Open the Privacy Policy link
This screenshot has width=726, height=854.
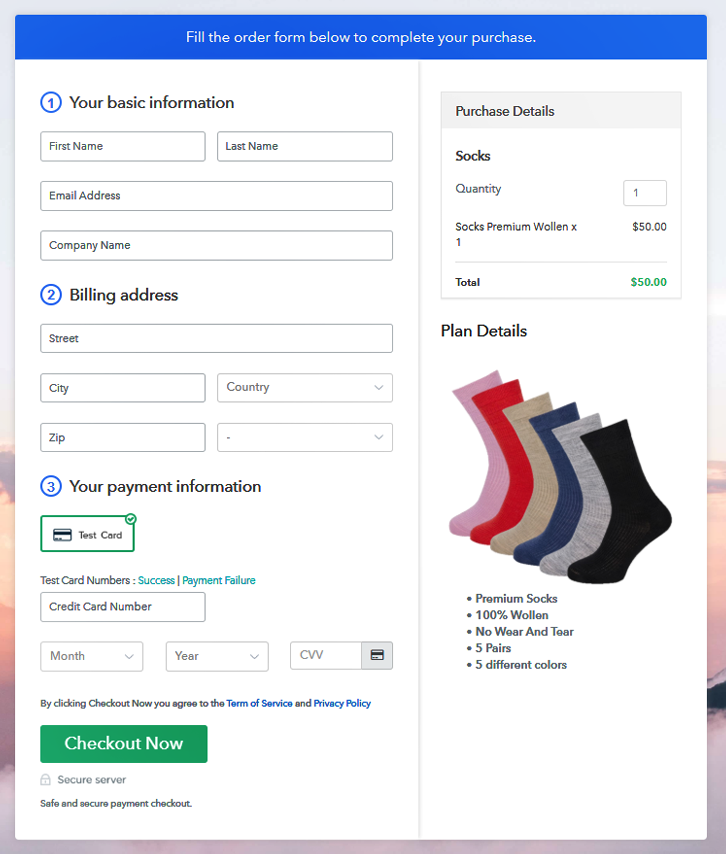tap(342, 703)
